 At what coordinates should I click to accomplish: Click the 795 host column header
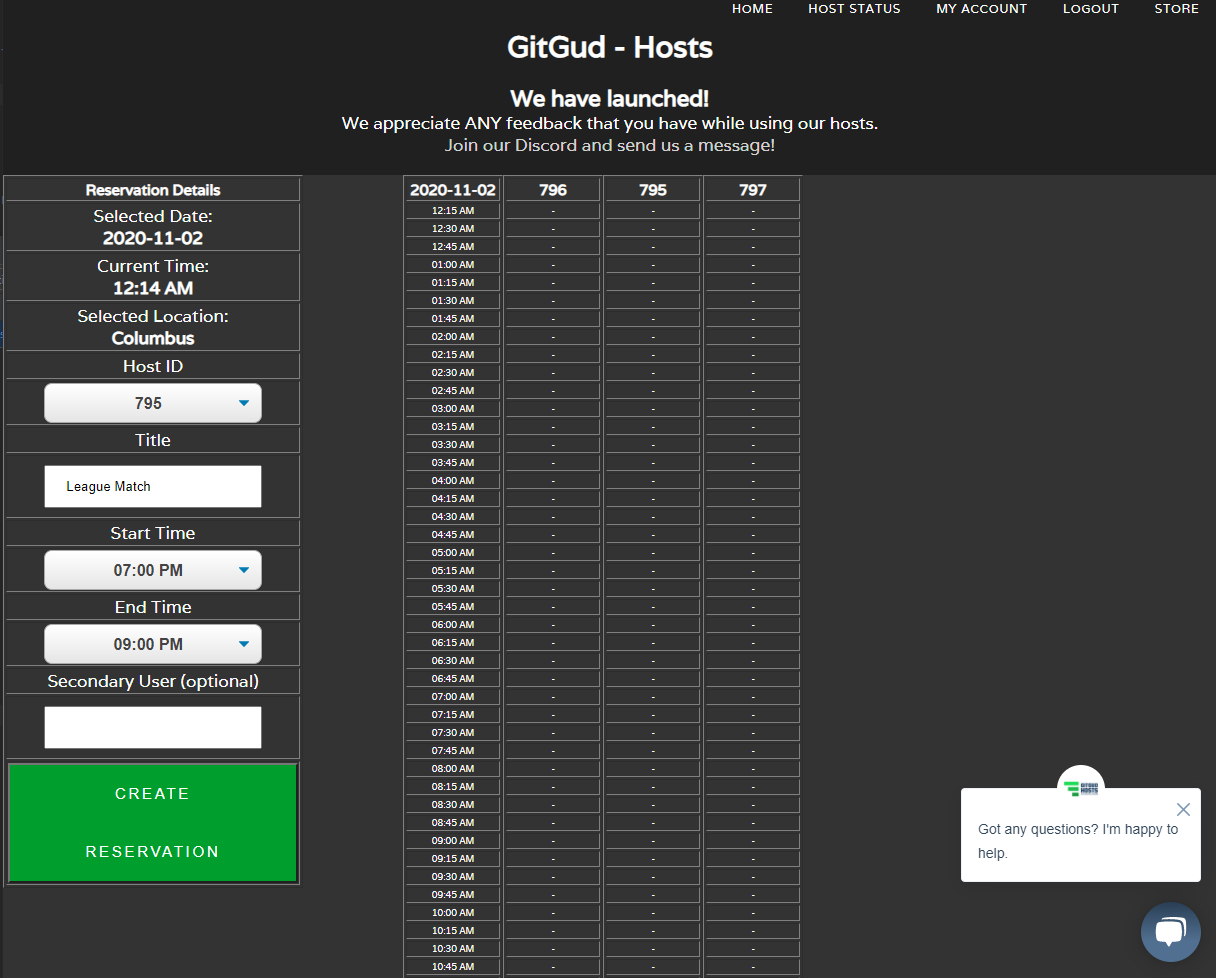point(652,189)
